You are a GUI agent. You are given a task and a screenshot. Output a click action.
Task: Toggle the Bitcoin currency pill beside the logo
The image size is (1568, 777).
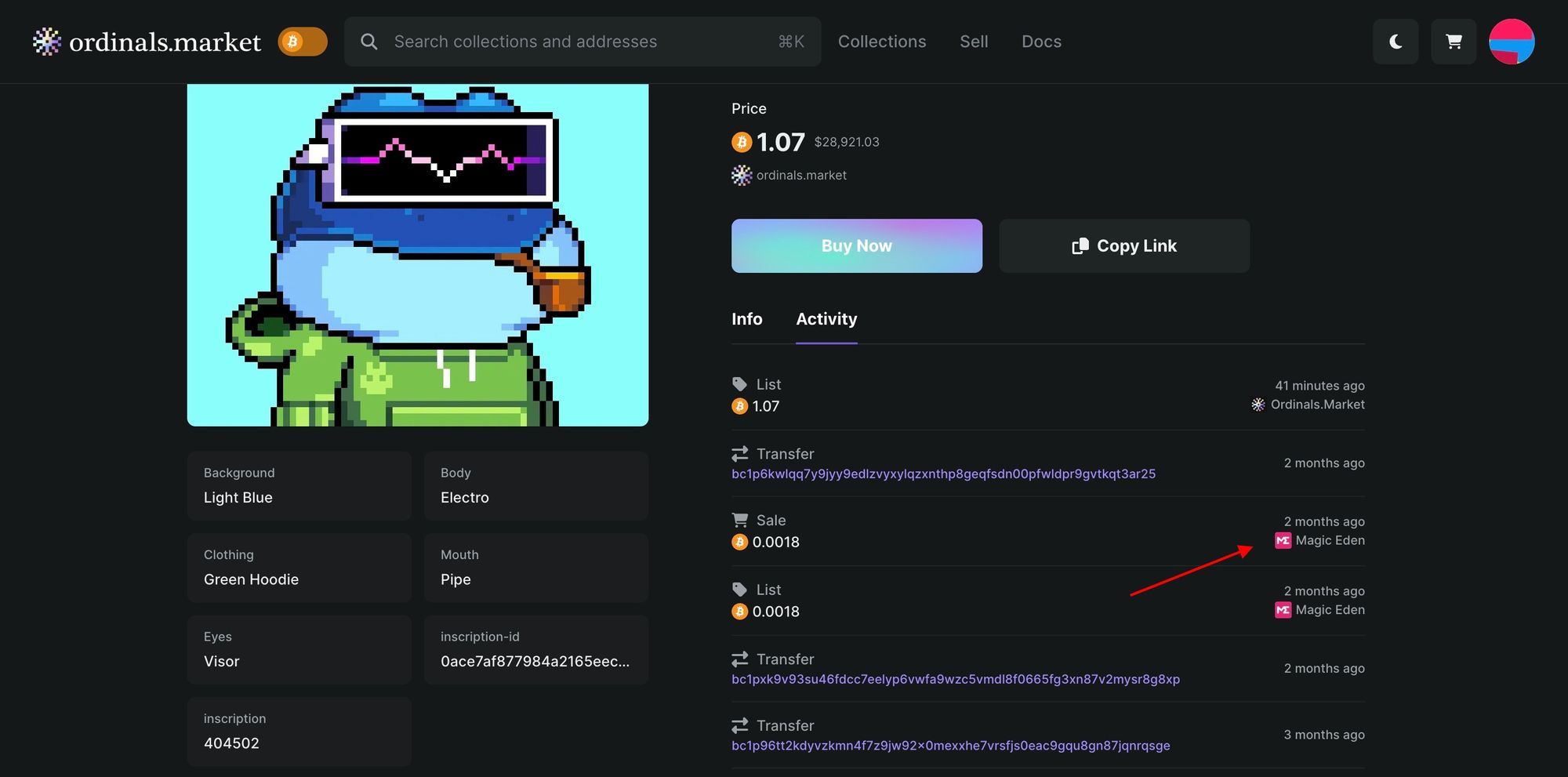coord(303,42)
